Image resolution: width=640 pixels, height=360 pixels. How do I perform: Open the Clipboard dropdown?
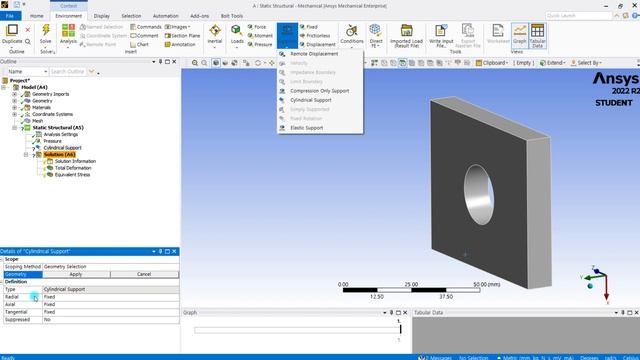(492, 63)
